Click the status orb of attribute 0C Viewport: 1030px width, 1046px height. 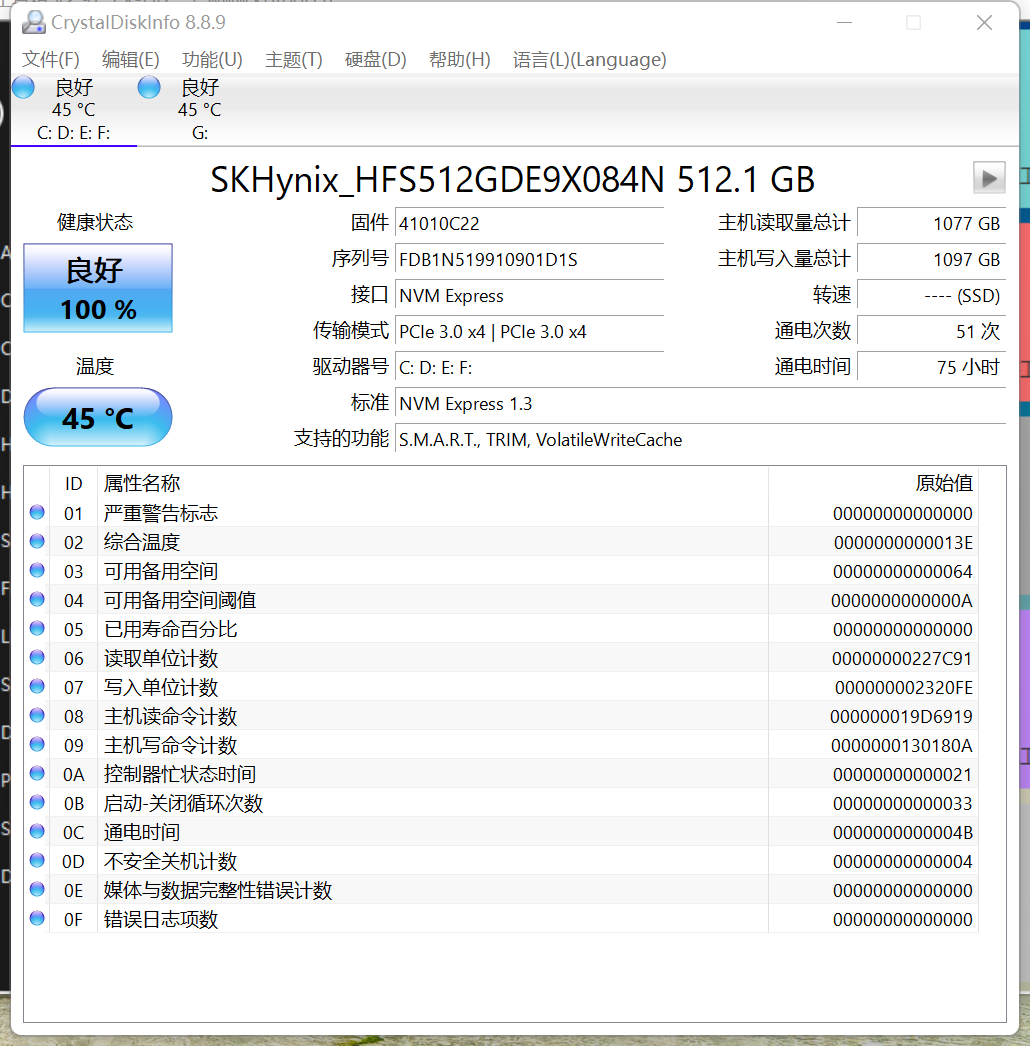(37, 831)
